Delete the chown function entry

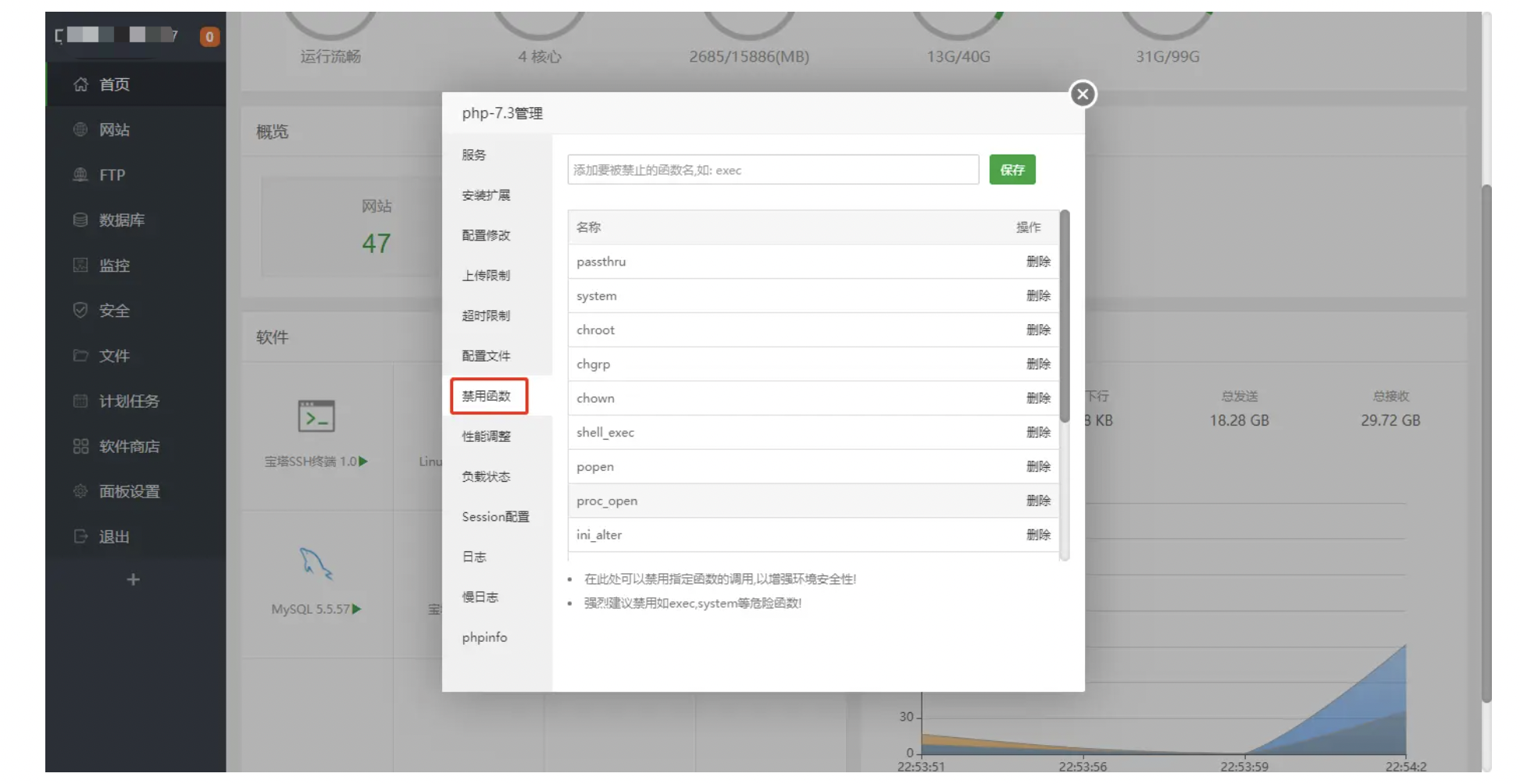[x=1038, y=398]
